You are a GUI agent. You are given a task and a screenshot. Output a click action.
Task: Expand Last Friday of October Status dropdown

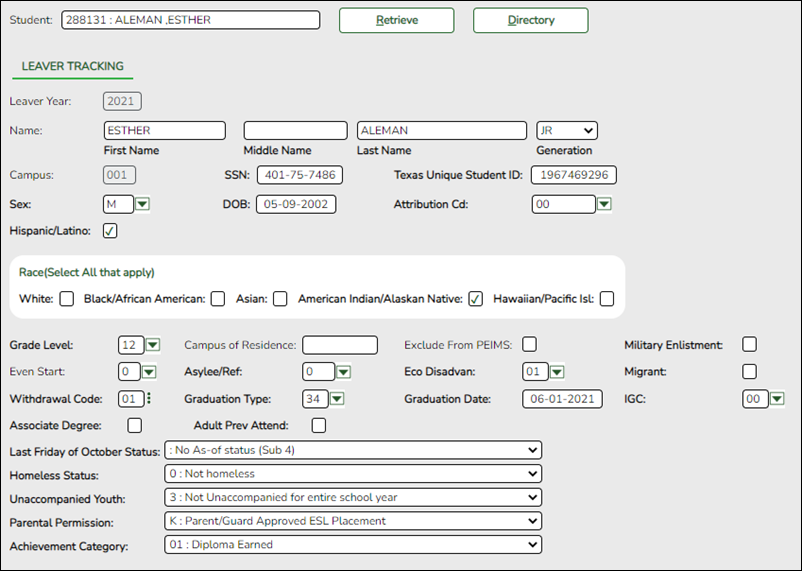(x=353, y=450)
